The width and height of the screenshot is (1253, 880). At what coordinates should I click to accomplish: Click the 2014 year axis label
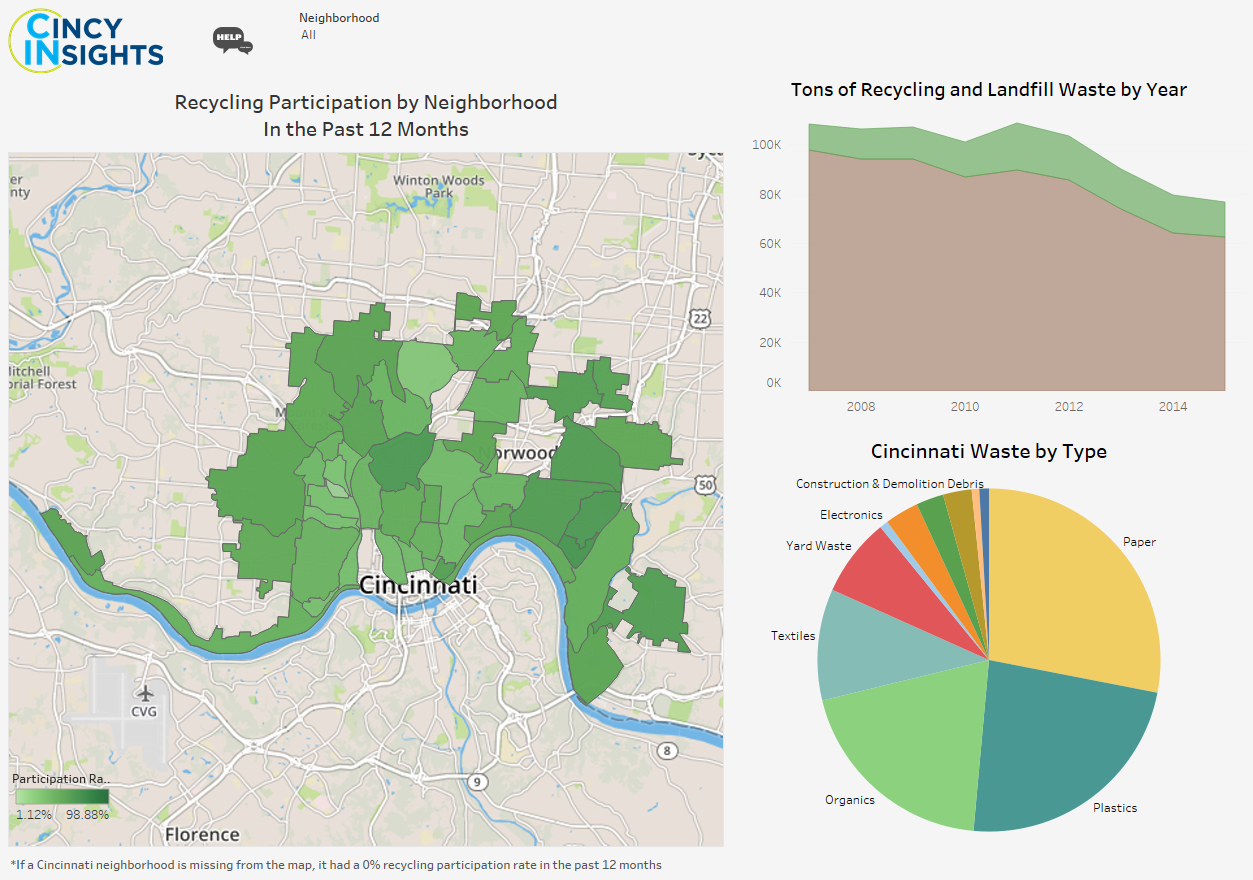[x=1173, y=406]
